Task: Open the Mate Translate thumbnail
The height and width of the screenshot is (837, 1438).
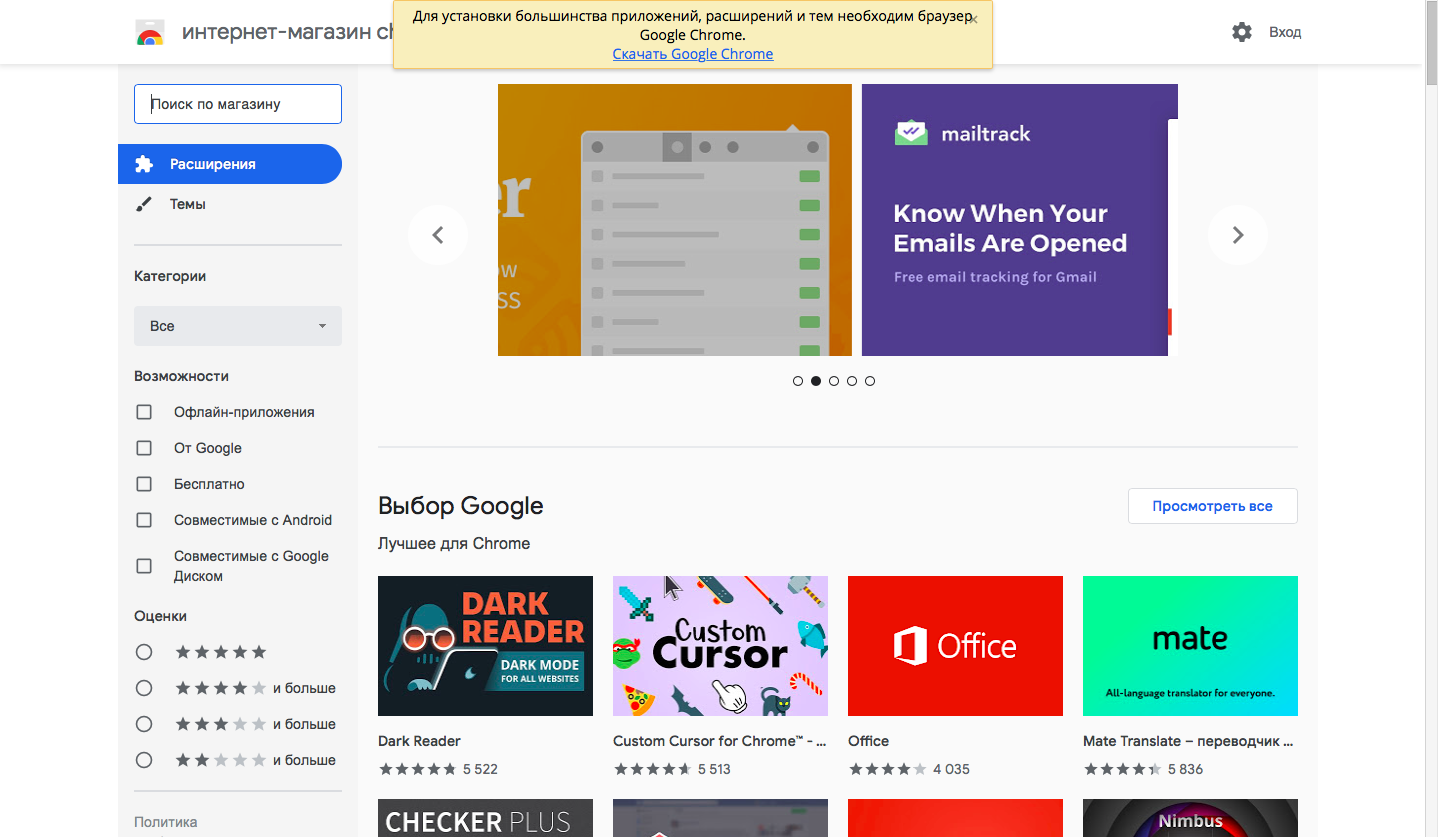Action: coord(1190,646)
